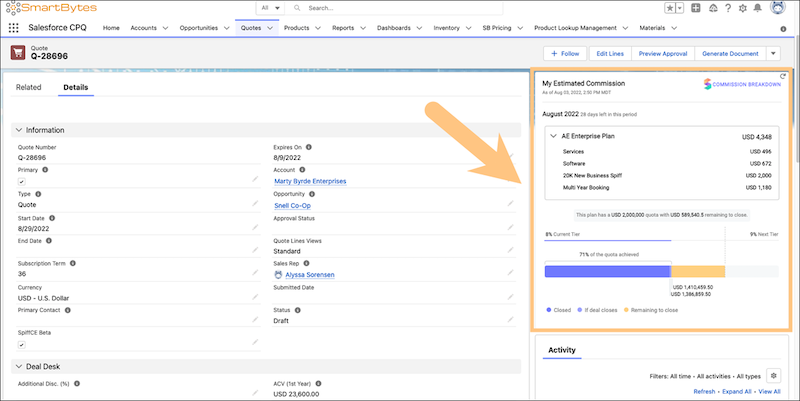This screenshot has height=401, width=800.
Task: Open the Dashboards nav tab
Action: click(393, 28)
